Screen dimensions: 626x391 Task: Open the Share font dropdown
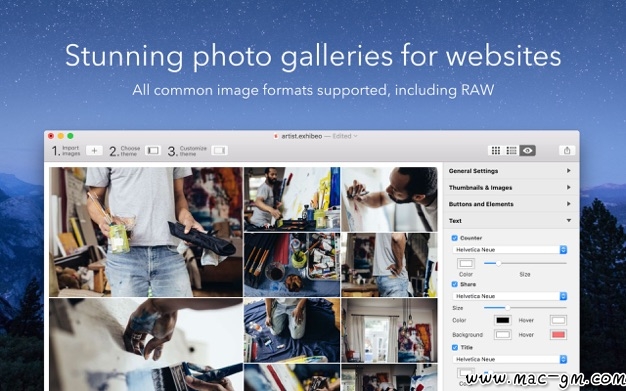coord(510,296)
